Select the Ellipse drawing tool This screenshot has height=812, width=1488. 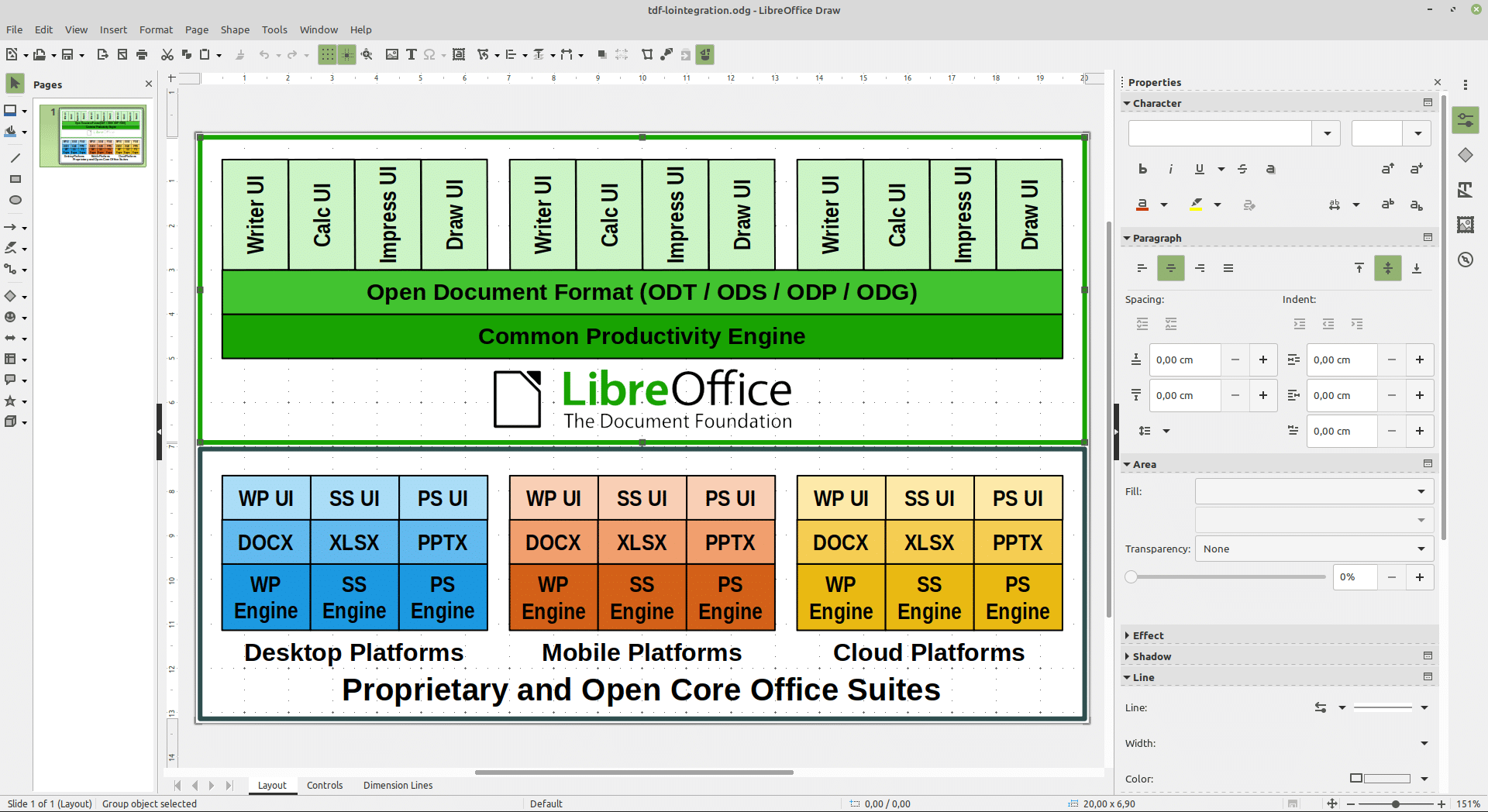pos(15,200)
